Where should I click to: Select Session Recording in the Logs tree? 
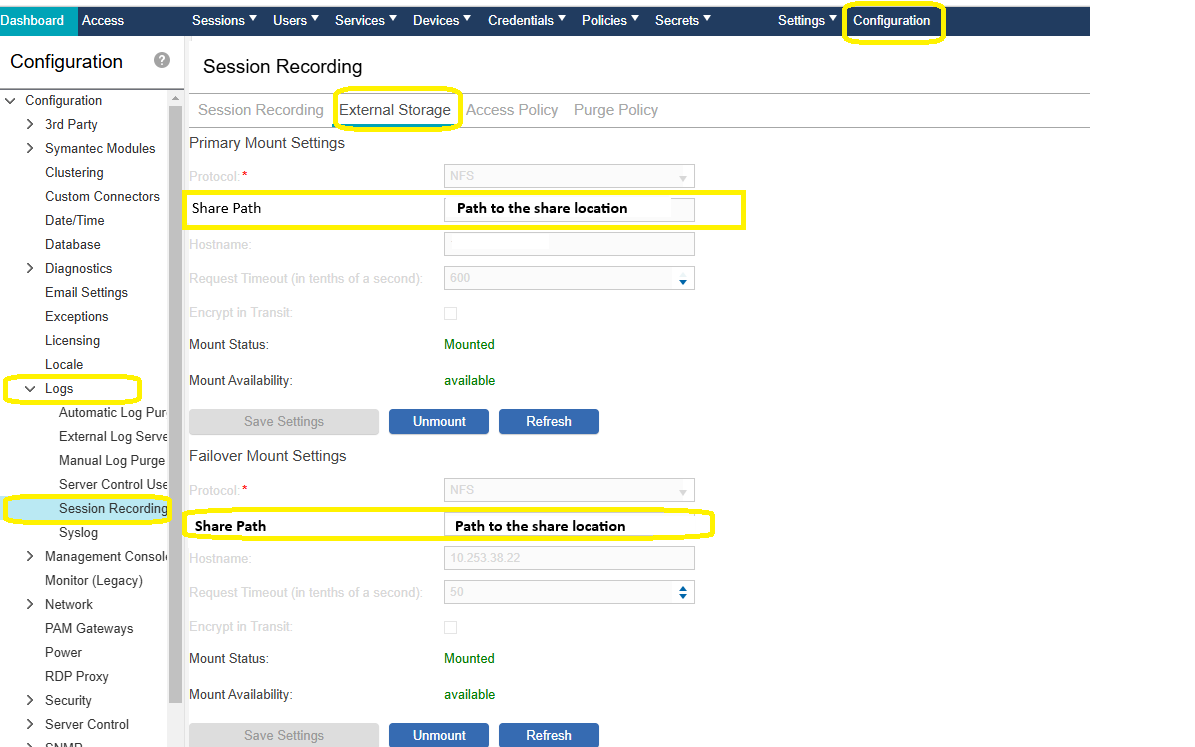click(x=113, y=508)
